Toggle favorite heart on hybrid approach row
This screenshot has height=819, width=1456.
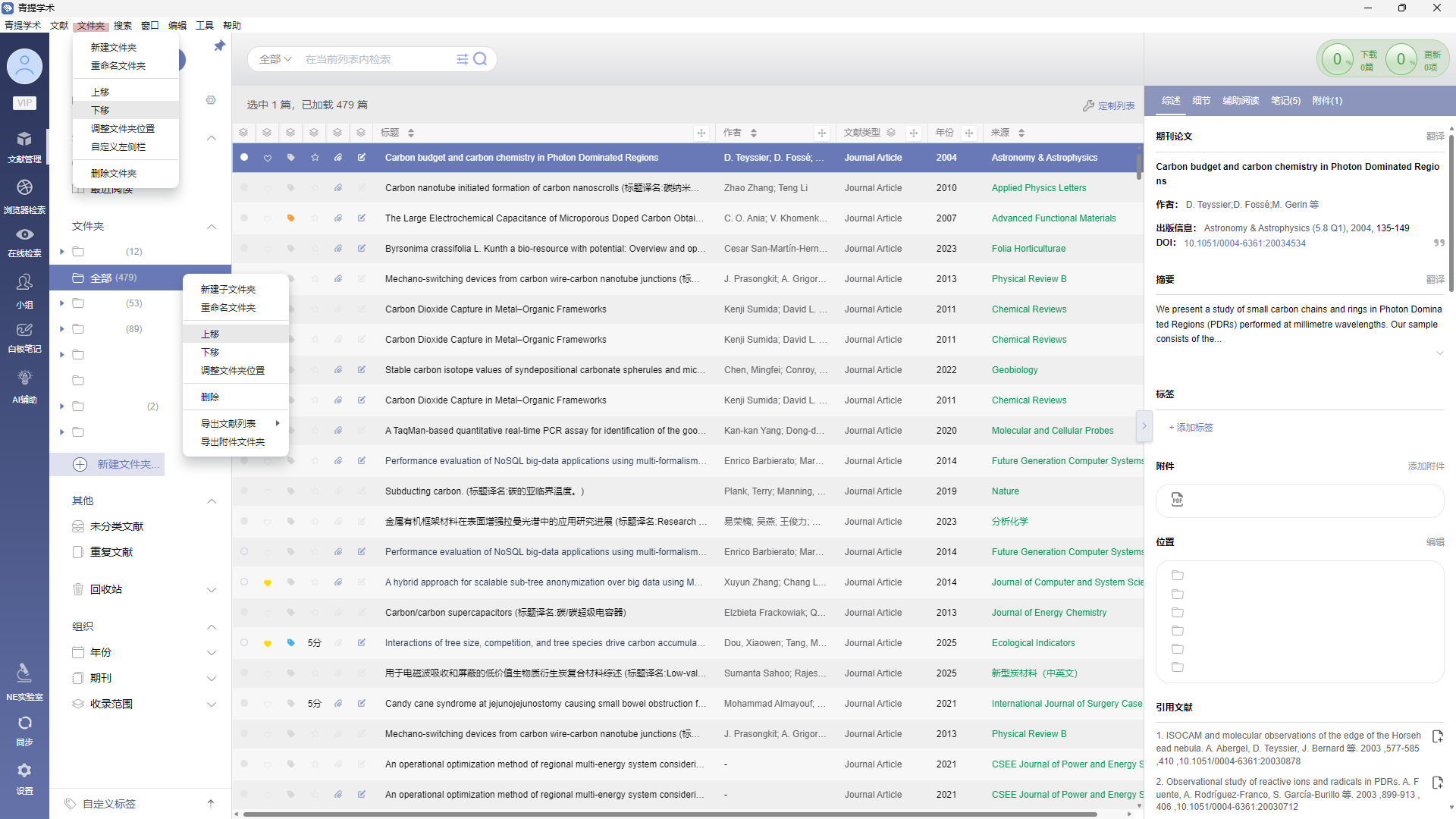pyautogui.click(x=268, y=582)
